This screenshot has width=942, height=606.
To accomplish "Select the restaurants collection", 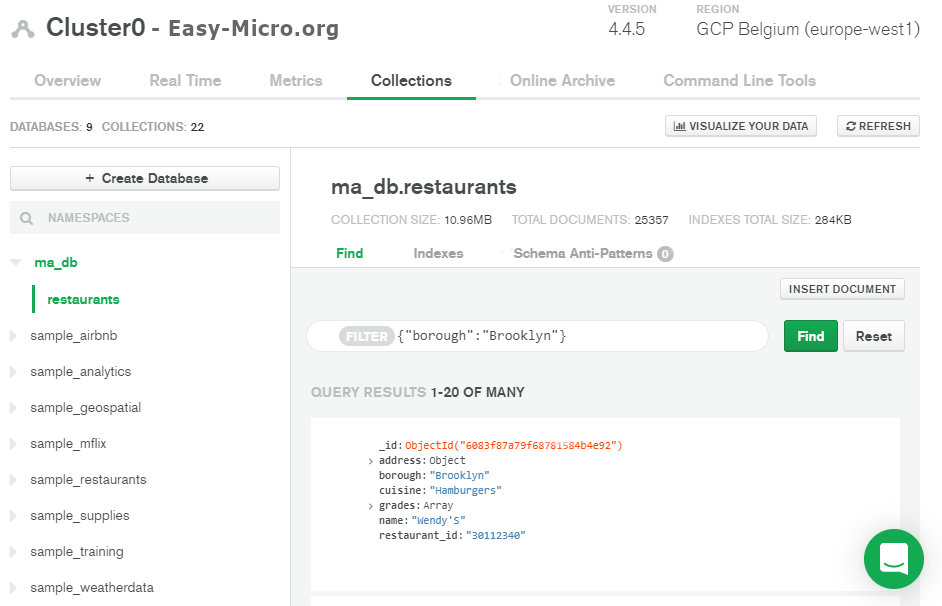I will click(x=83, y=300).
